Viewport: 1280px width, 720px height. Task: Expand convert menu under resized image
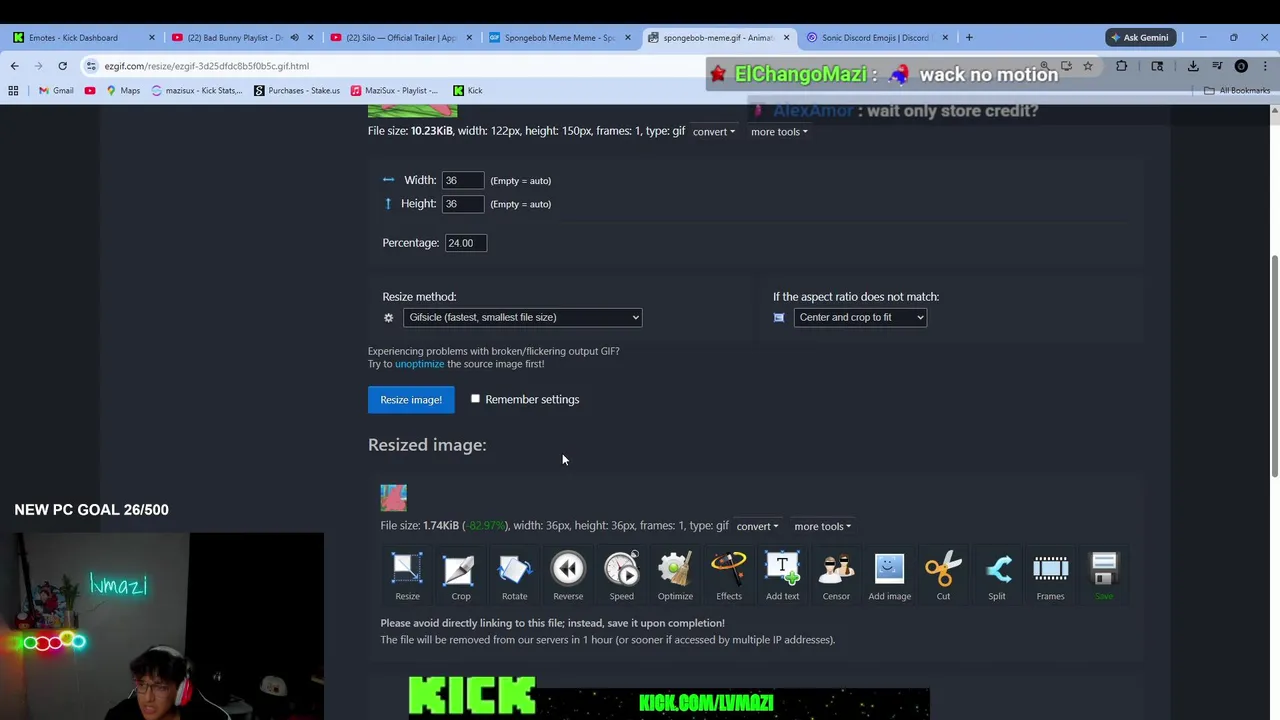[757, 526]
